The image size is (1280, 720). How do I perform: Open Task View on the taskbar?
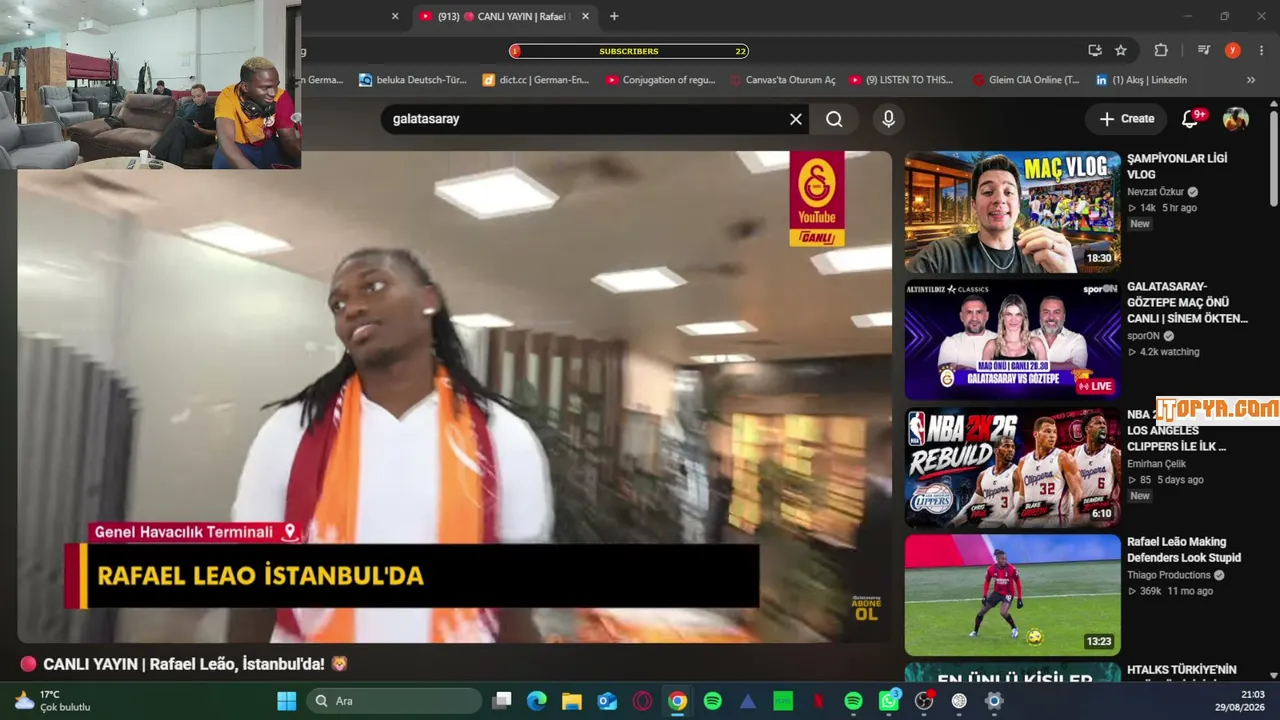tap(502, 701)
